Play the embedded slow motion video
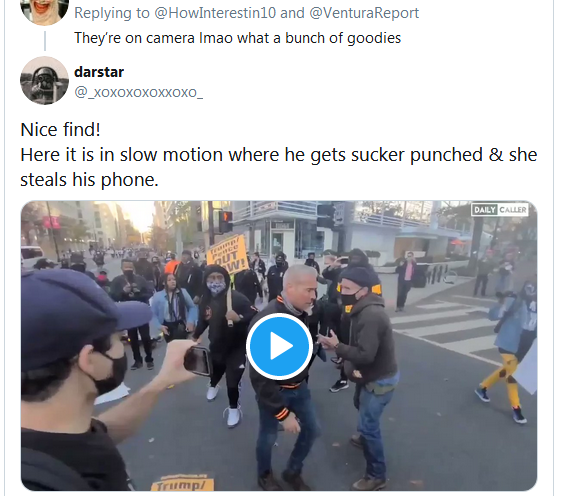 (280, 346)
